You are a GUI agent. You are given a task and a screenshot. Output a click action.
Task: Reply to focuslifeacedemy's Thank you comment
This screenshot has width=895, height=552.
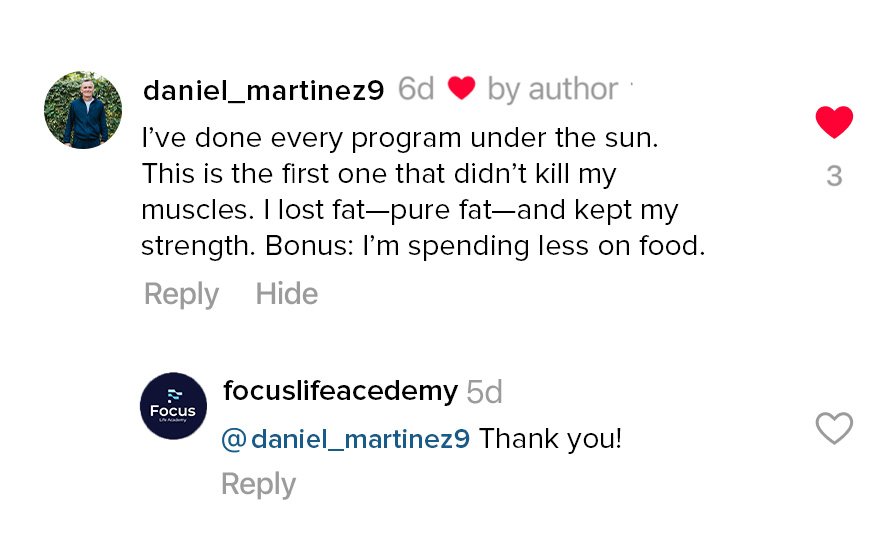258,484
